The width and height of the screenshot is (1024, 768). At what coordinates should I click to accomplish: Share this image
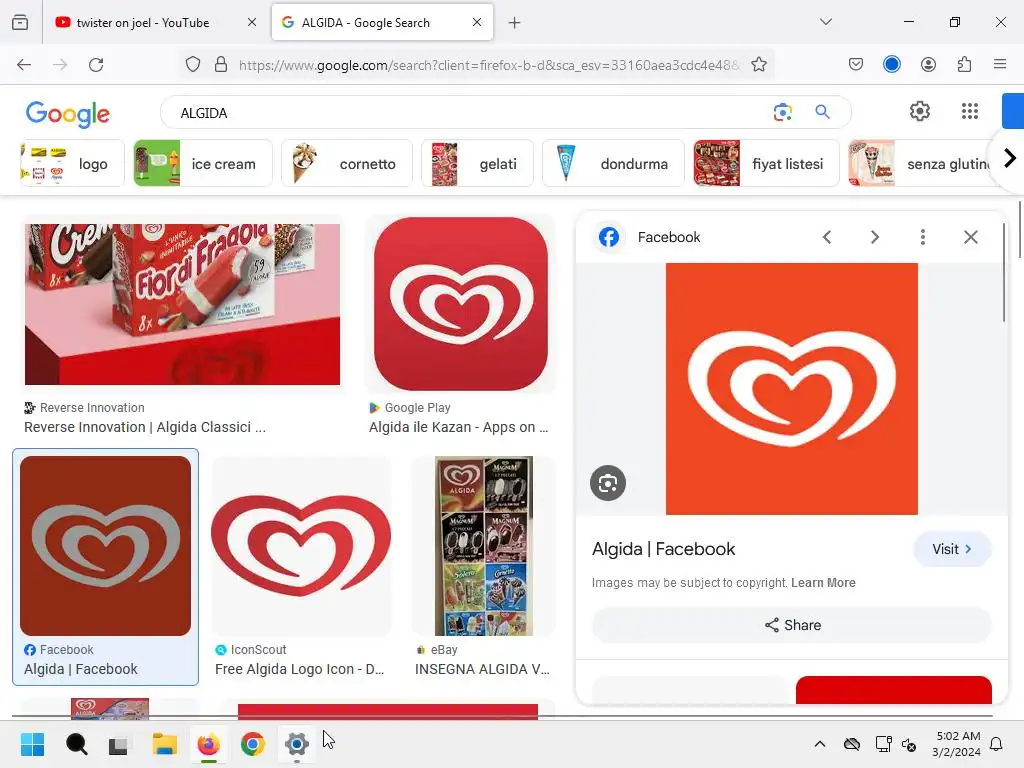pos(792,625)
